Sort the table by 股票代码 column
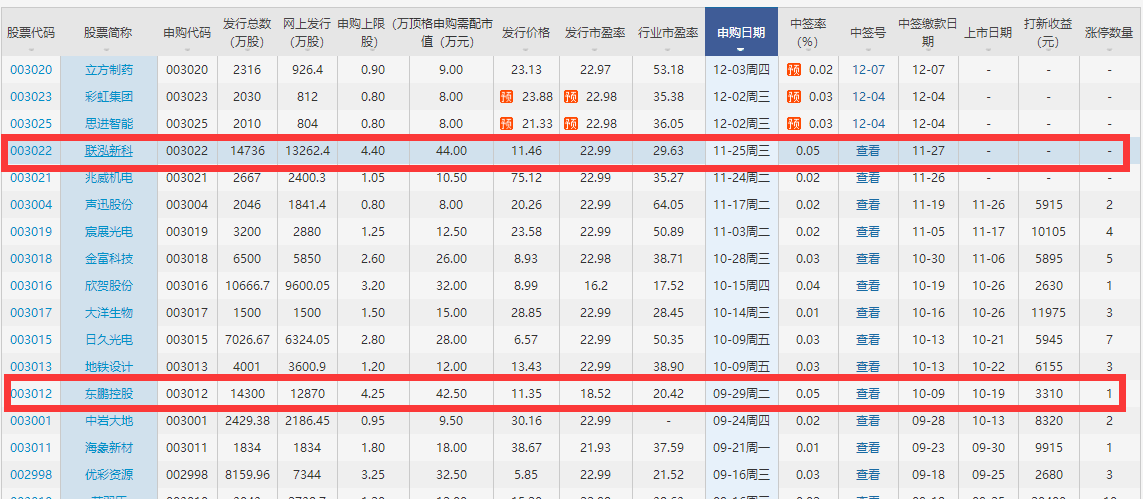The image size is (1143, 499). coord(31,34)
